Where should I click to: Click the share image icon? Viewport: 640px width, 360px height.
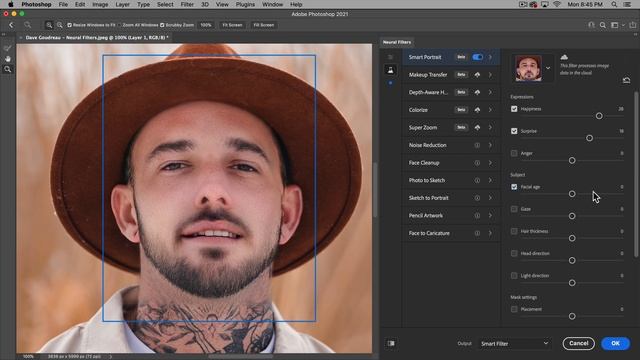[x=632, y=25]
